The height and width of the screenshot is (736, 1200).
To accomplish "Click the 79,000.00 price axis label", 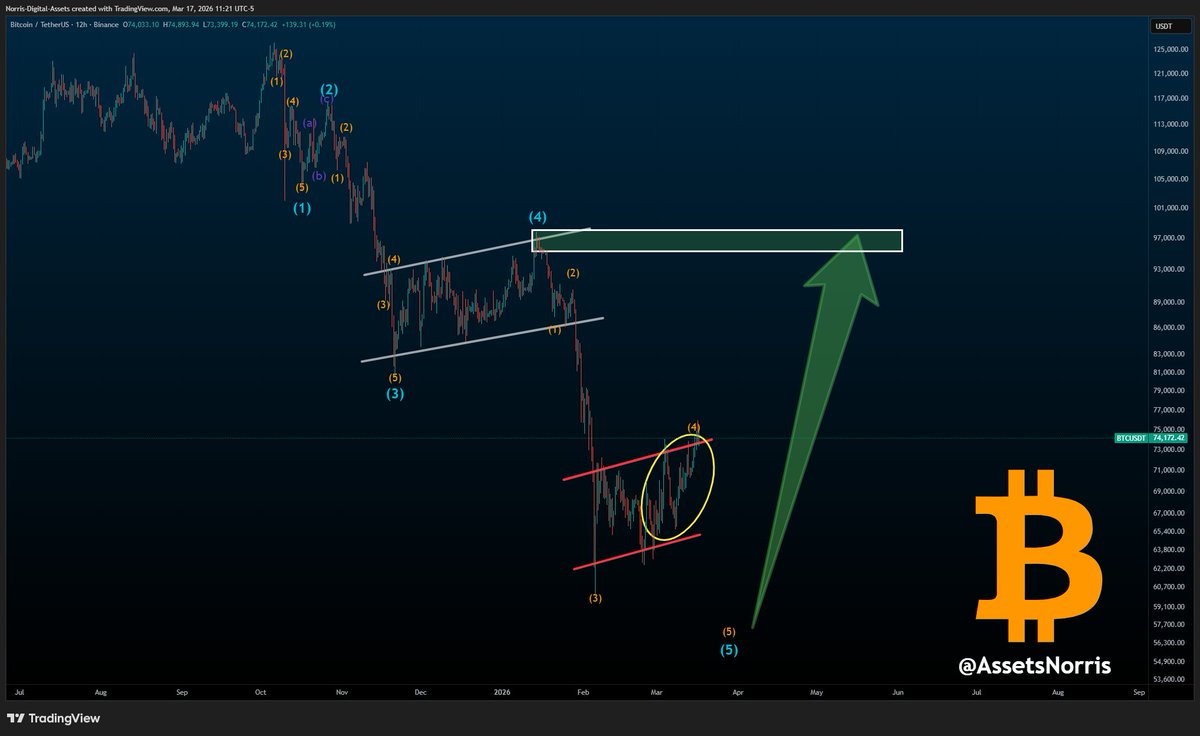I will pyautogui.click(x=1171, y=391).
